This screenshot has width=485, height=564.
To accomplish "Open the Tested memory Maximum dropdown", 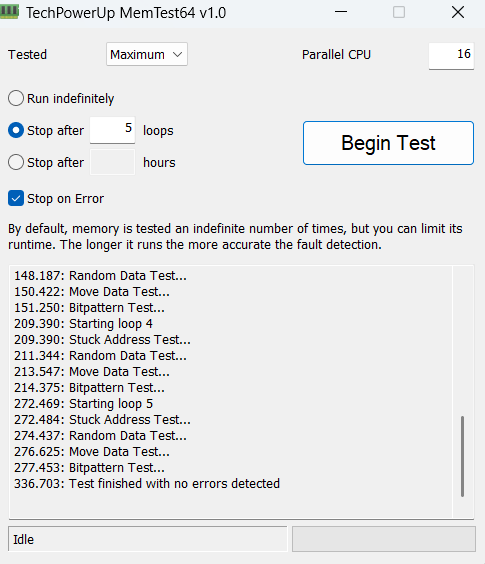I will 147,54.
